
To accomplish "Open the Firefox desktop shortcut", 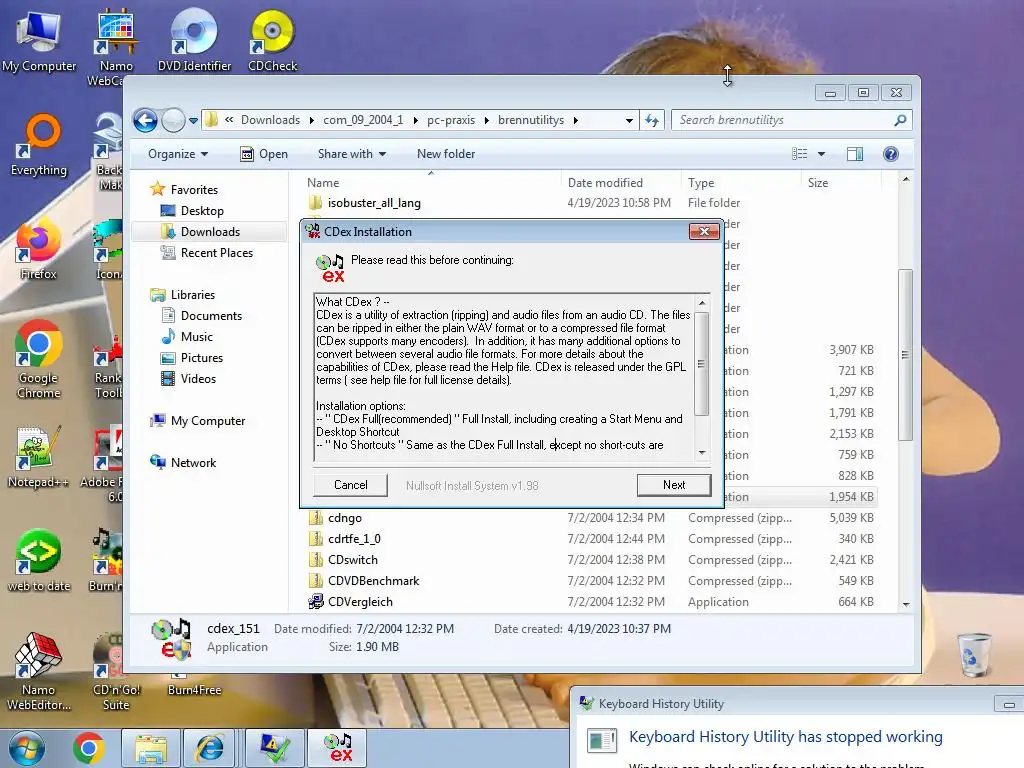I will coord(38,251).
